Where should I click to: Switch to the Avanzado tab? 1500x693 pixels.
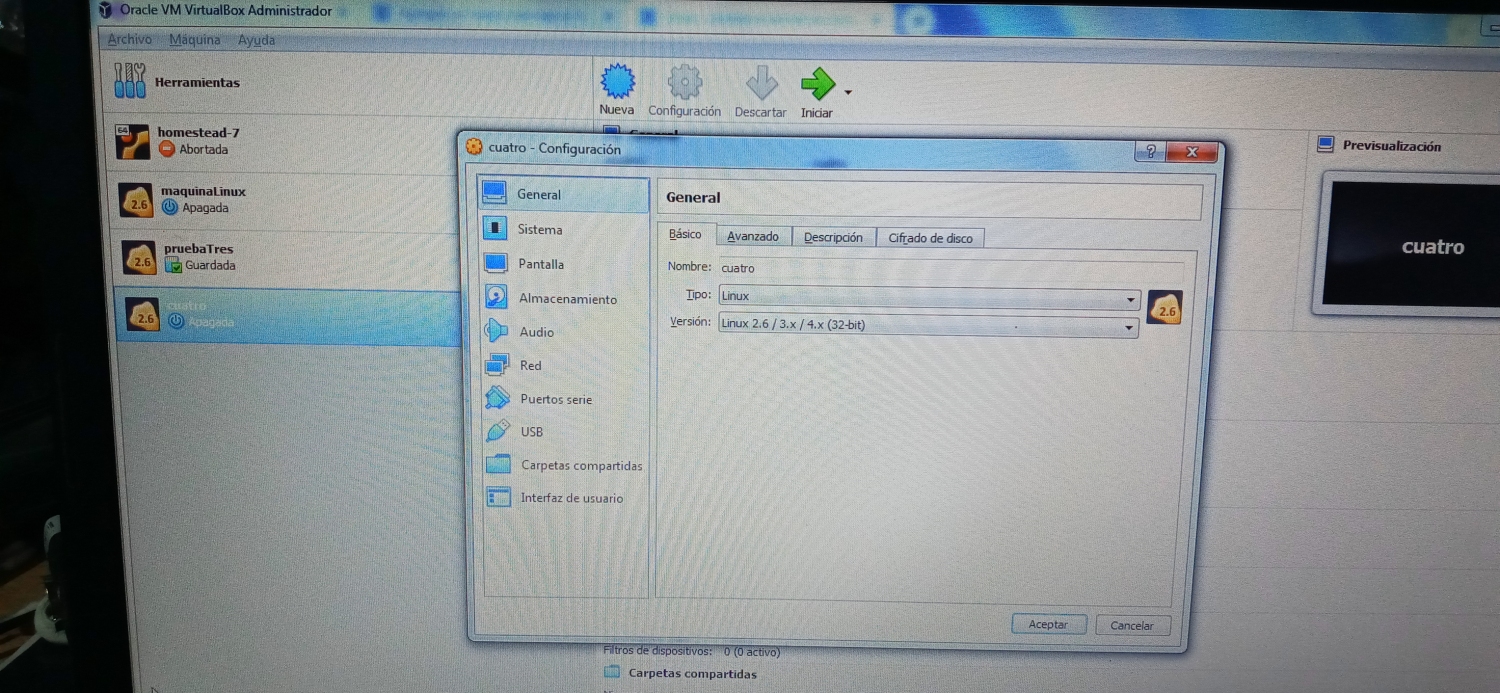click(753, 237)
